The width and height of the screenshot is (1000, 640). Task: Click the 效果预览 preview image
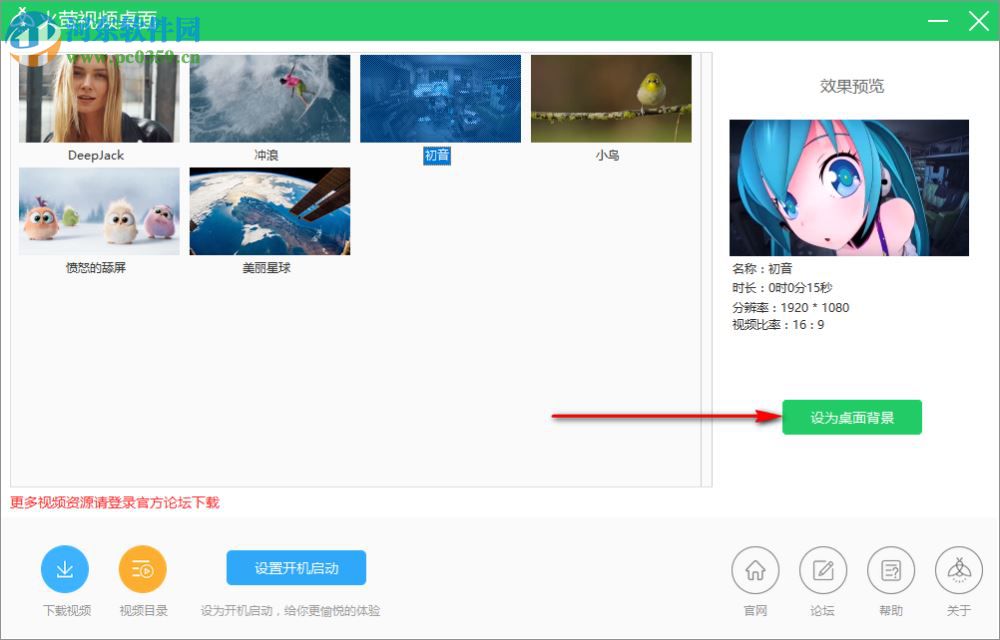pos(849,188)
